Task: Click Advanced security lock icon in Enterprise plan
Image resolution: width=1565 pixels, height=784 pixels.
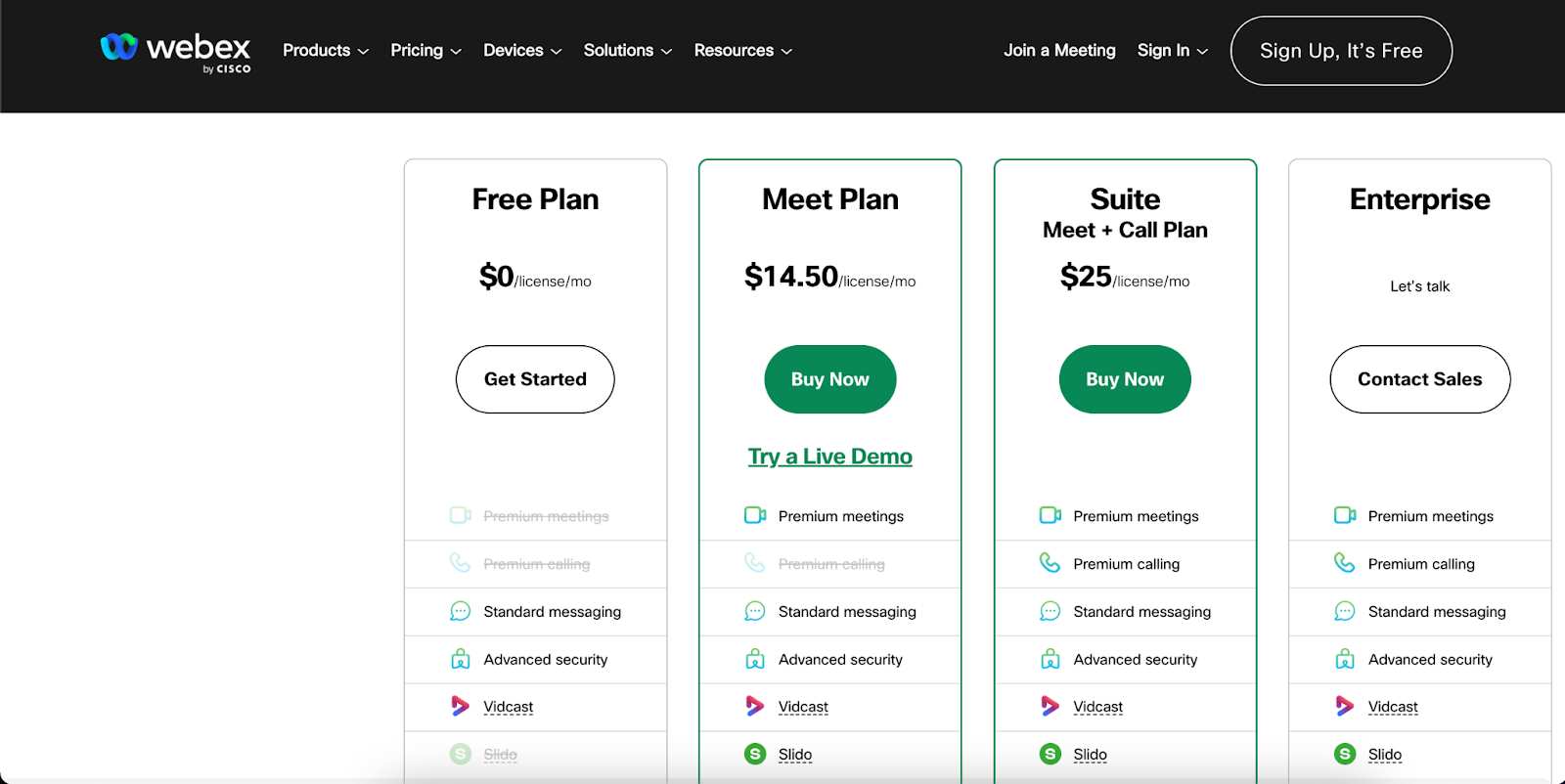Action: coord(1345,659)
